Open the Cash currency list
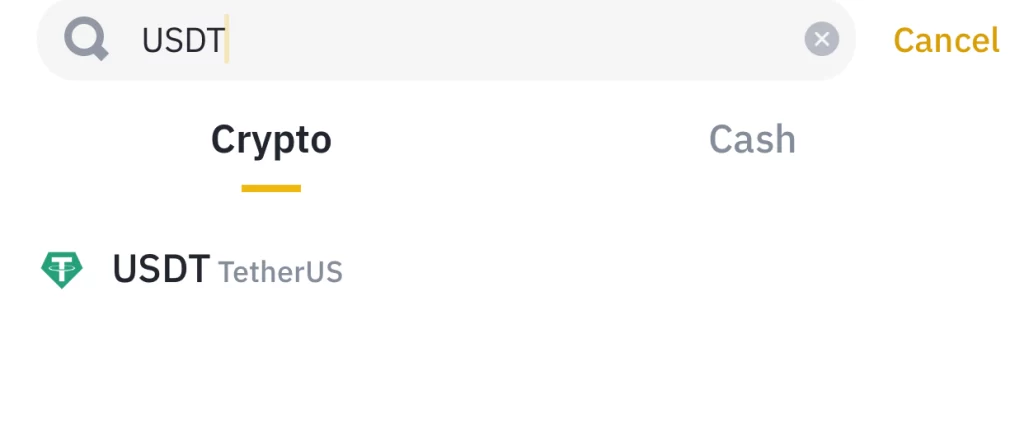Screen dimensions: 1024x433 tap(752, 140)
